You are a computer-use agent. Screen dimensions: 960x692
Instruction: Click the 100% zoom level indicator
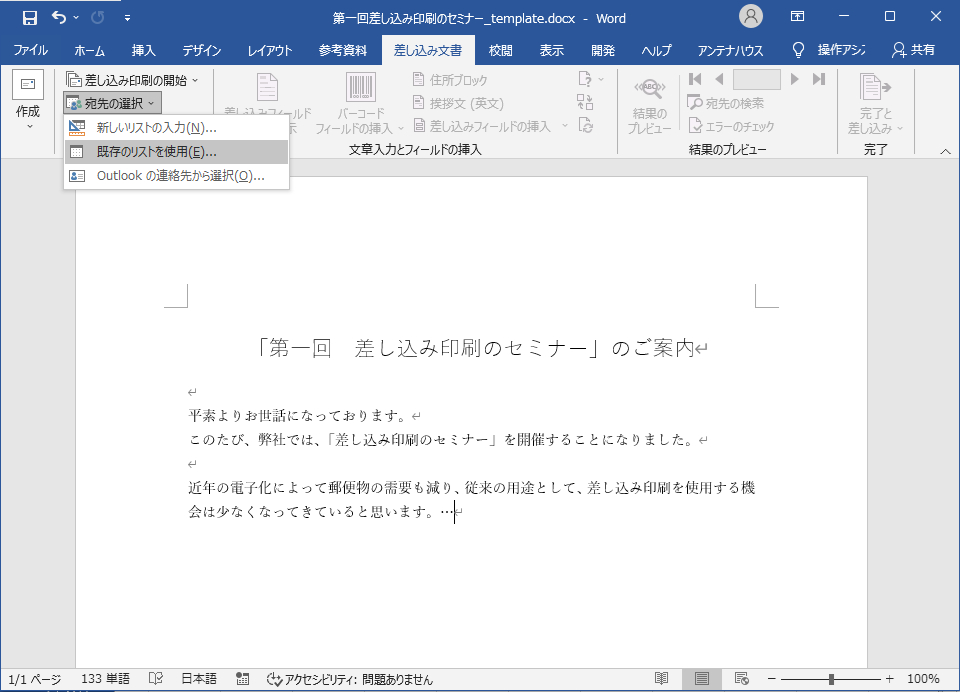[x=923, y=679]
